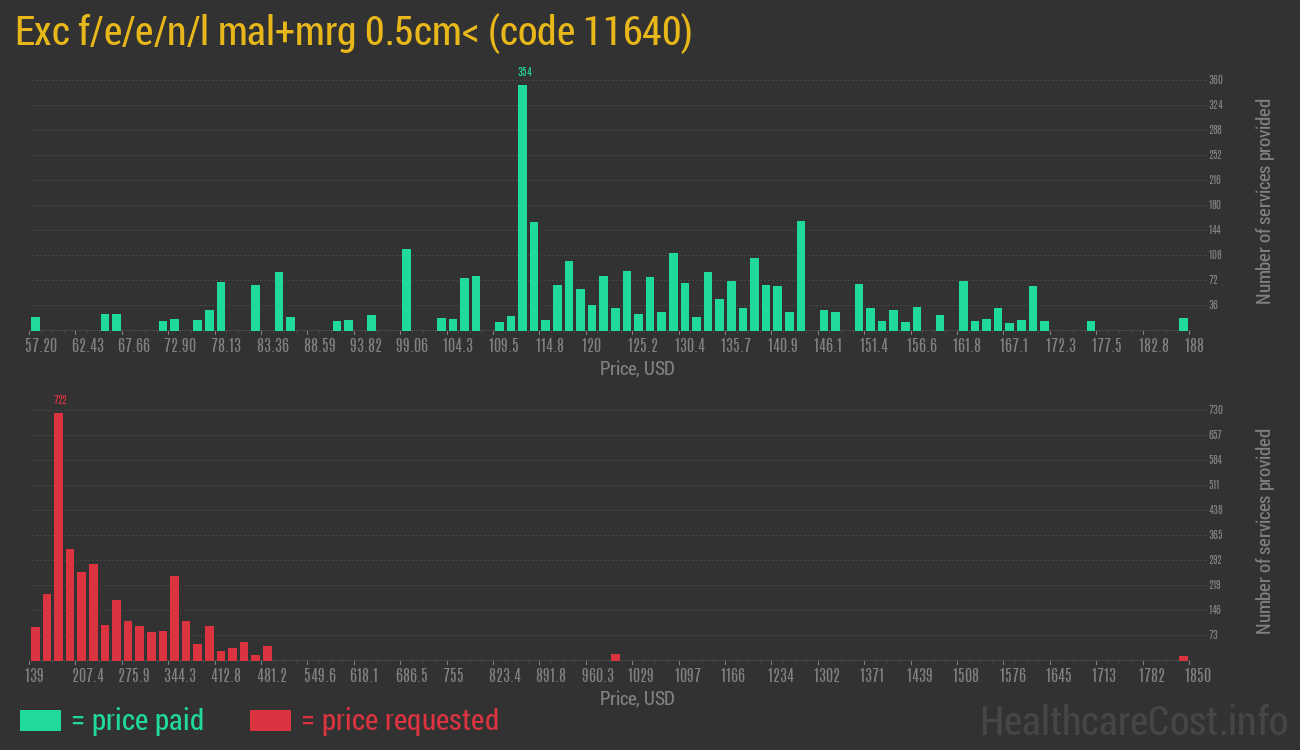Click the green bar above 99.06
This screenshot has height=750, width=1300.
[406, 289]
